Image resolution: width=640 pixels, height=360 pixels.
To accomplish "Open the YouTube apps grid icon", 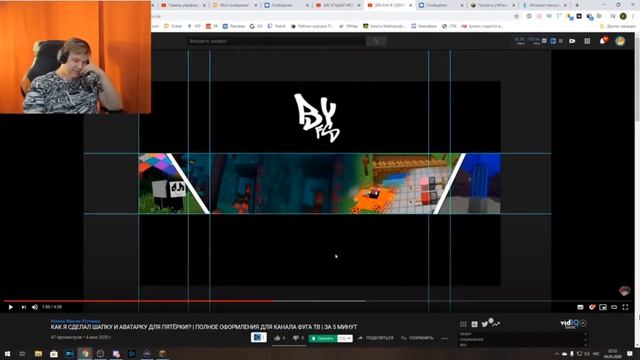I will coord(587,41).
